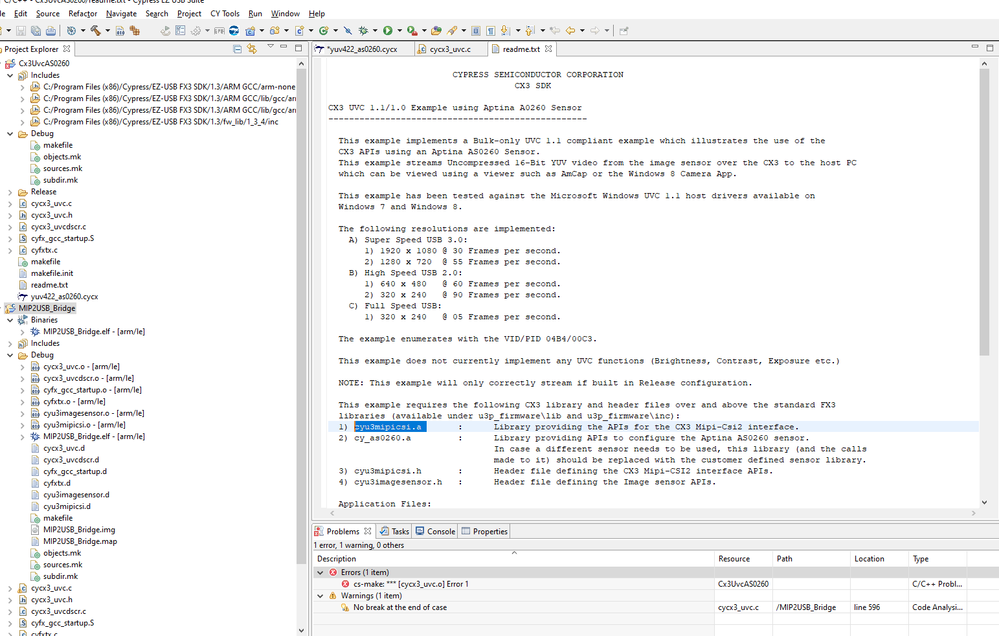Image resolution: width=999 pixels, height=636 pixels.
Task: Click the Print toolbar icon
Action: click(x=50, y=31)
